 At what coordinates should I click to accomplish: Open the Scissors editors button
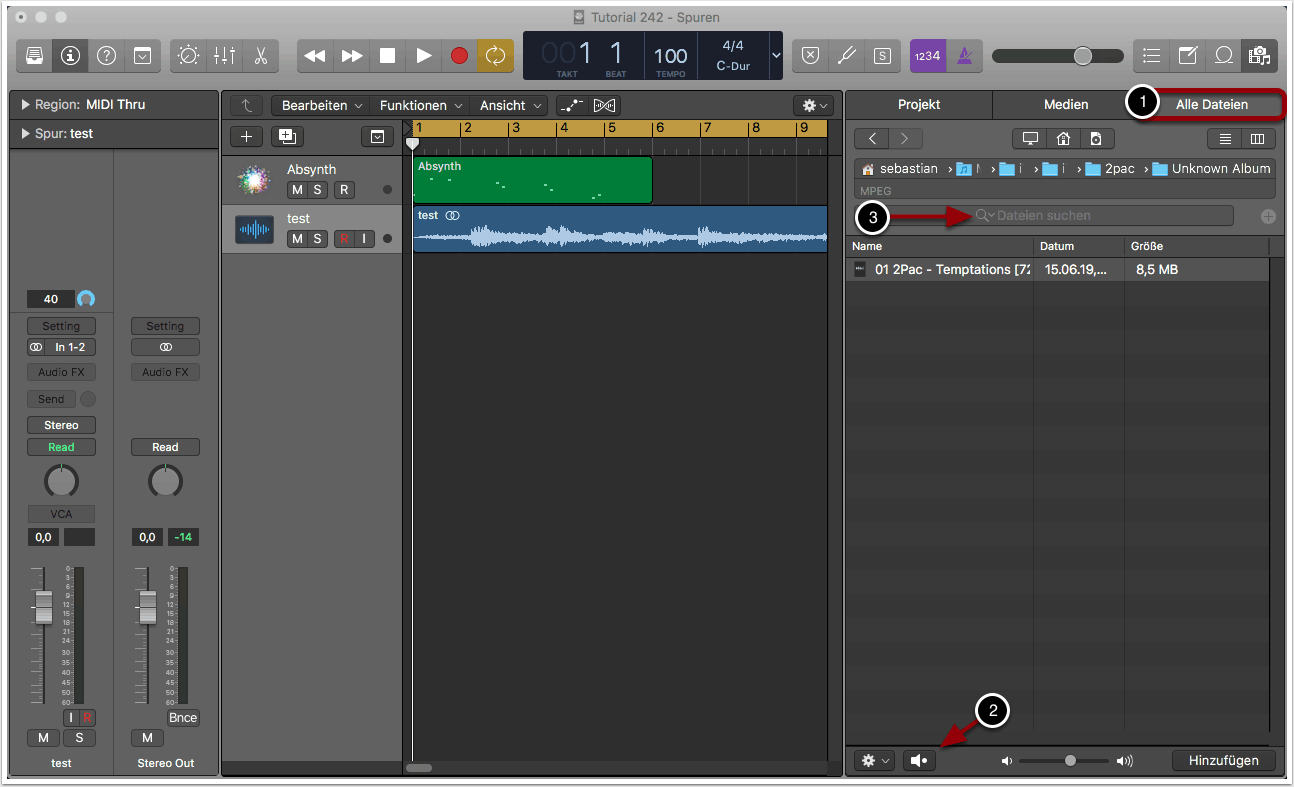click(260, 56)
